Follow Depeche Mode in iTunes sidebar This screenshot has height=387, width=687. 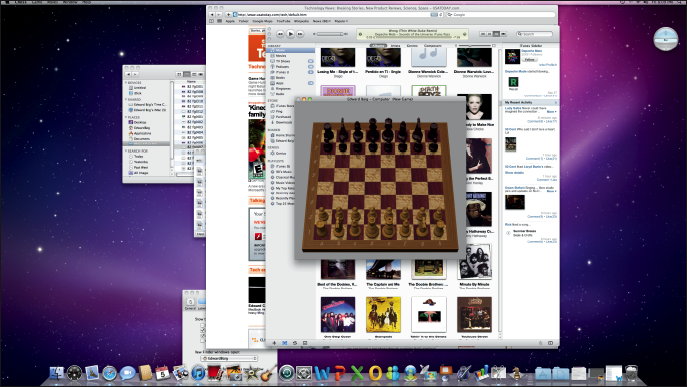click(529, 59)
